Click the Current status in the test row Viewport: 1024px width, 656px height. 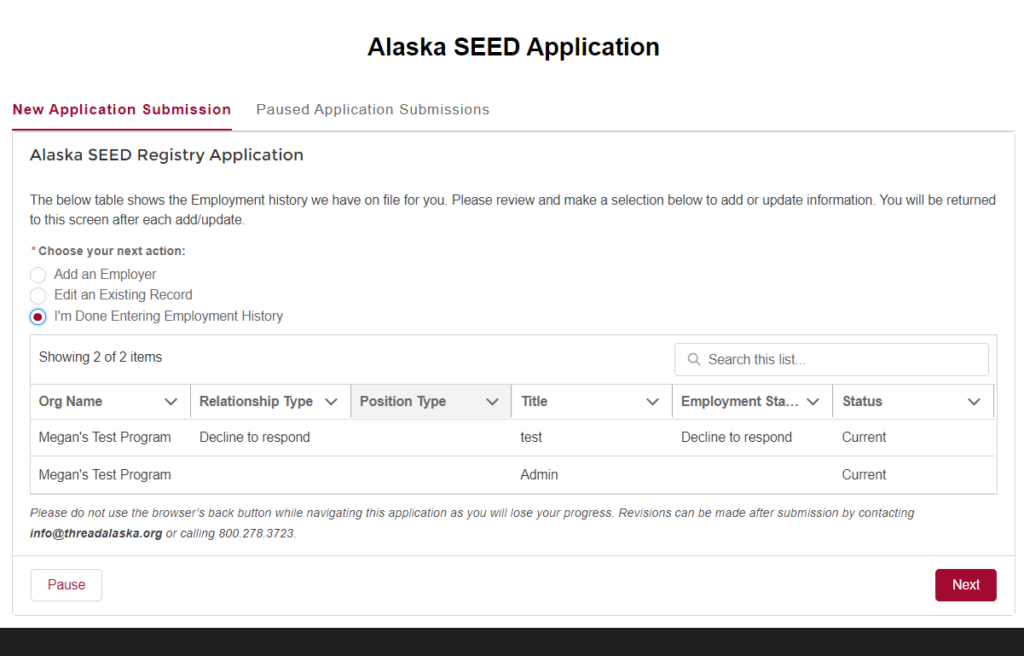coord(863,437)
